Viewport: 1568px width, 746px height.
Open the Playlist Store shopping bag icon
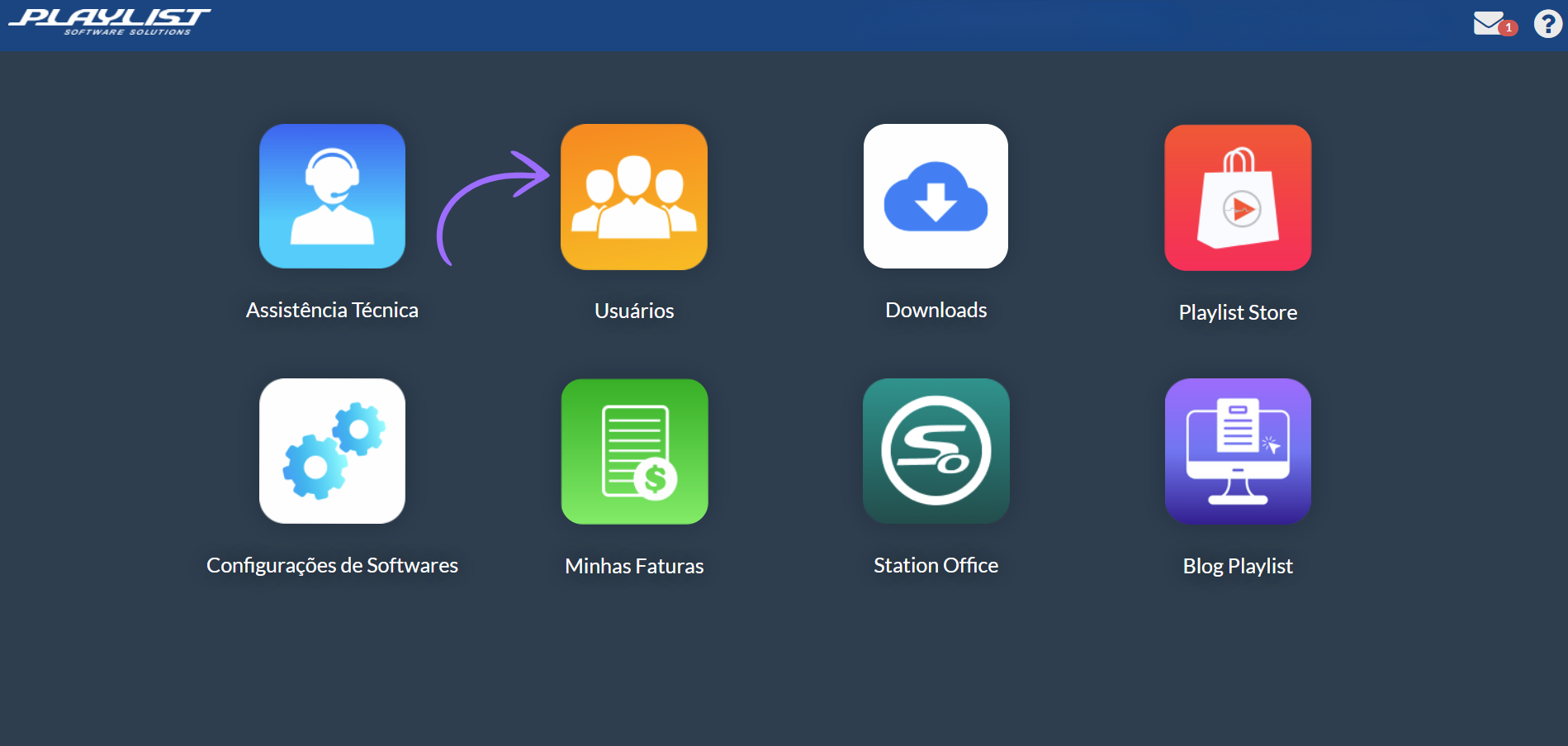(x=1238, y=197)
